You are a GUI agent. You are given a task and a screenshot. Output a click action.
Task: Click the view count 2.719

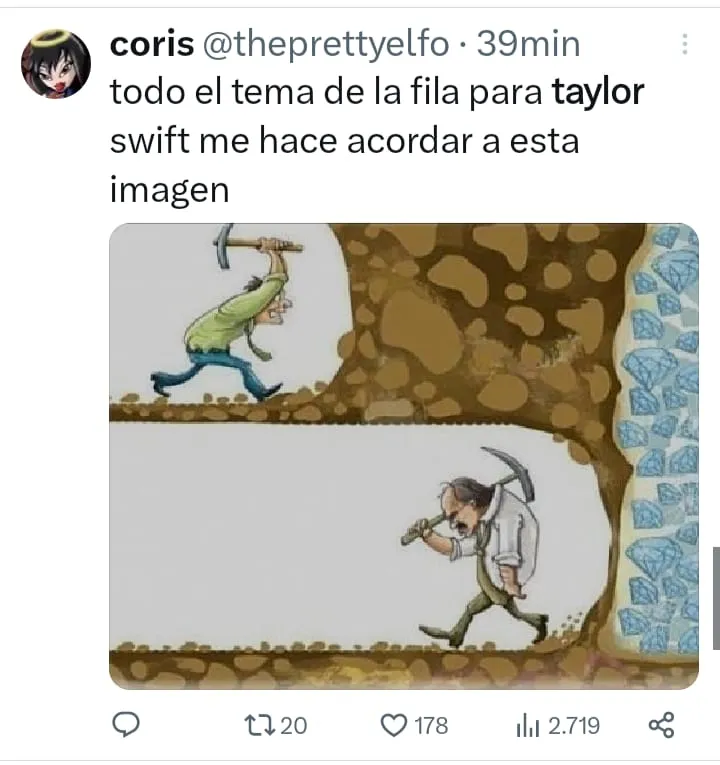point(574,725)
